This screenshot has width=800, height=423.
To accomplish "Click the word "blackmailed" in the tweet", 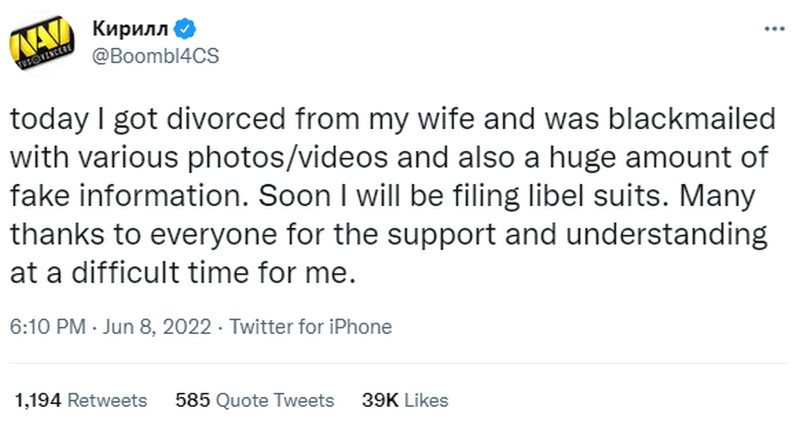I will point(692,119).
